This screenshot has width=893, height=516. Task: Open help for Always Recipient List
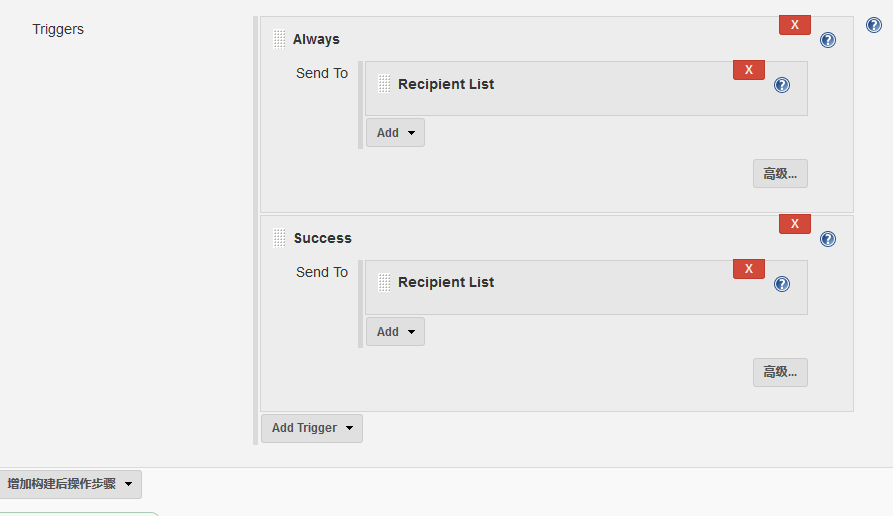(x=782, y=85)
